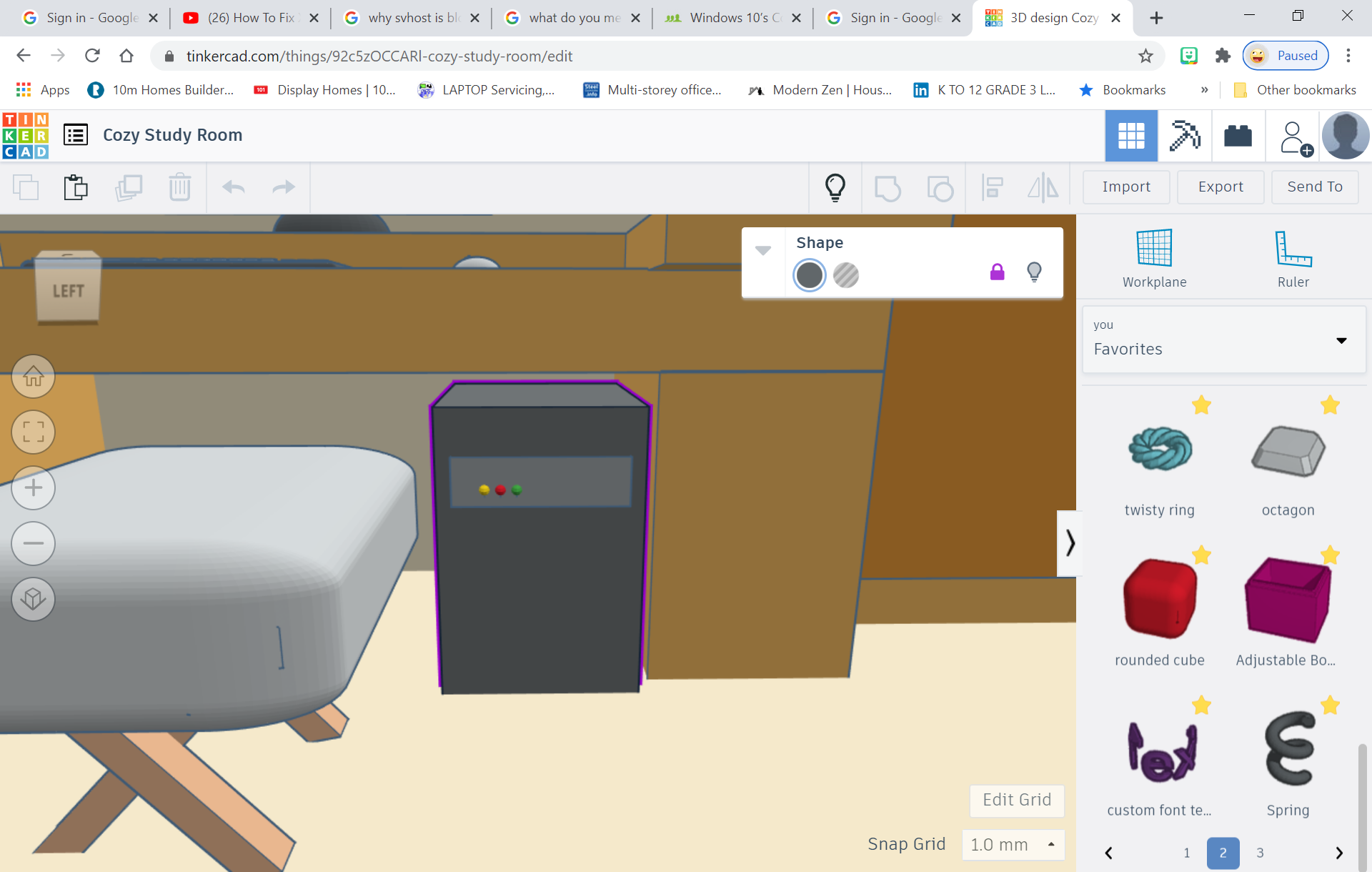This screenshot has width=1372, height=872.
Task: Zoom in with the plus icon
Action: [x=33, y=487]
